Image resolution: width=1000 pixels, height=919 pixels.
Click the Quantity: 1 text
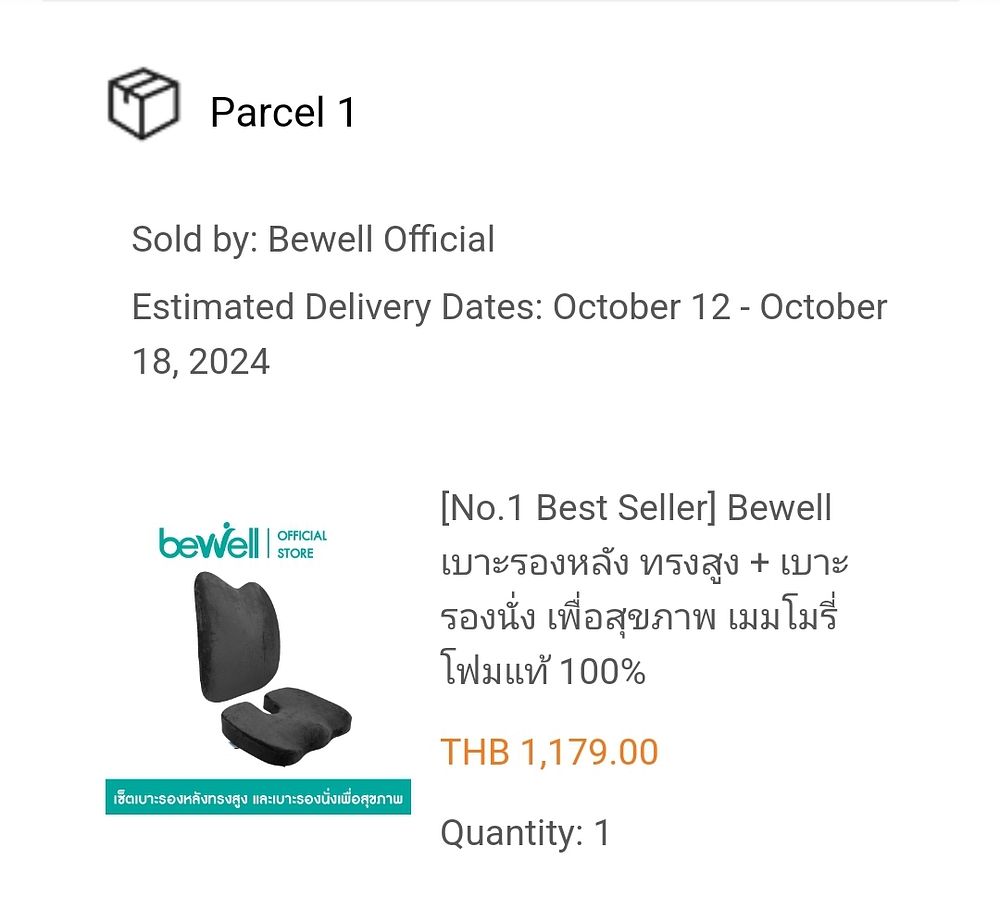526,832
